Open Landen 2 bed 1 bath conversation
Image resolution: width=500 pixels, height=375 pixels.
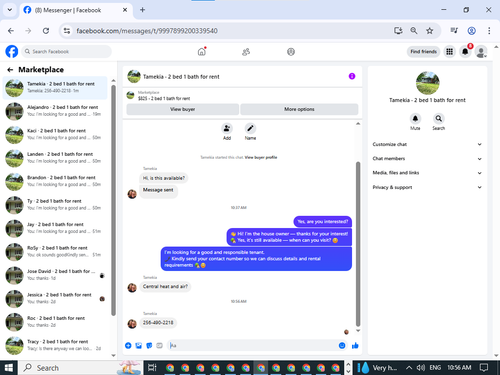(55, 158)
